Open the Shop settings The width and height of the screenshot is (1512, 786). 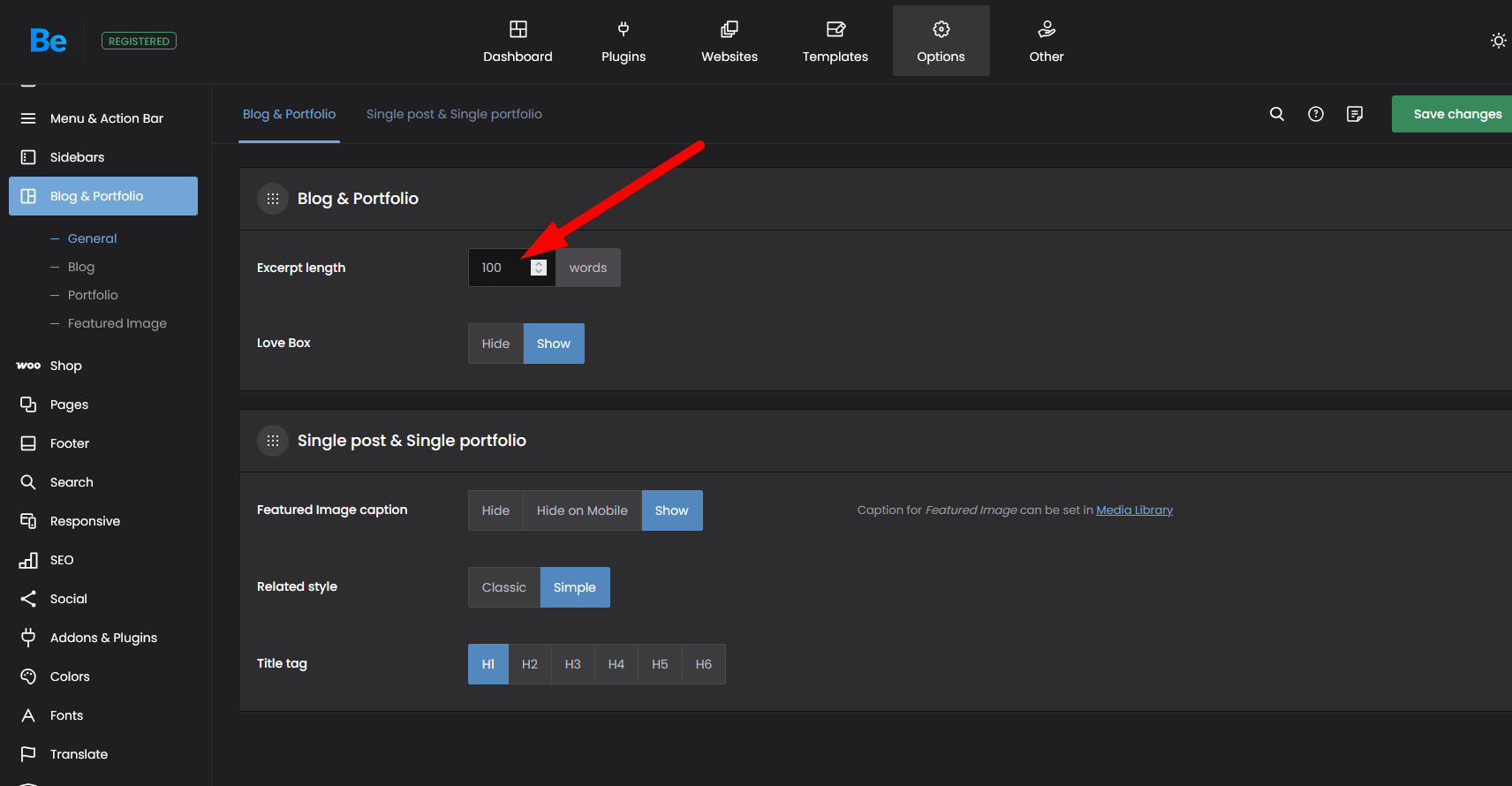point(103,366)
